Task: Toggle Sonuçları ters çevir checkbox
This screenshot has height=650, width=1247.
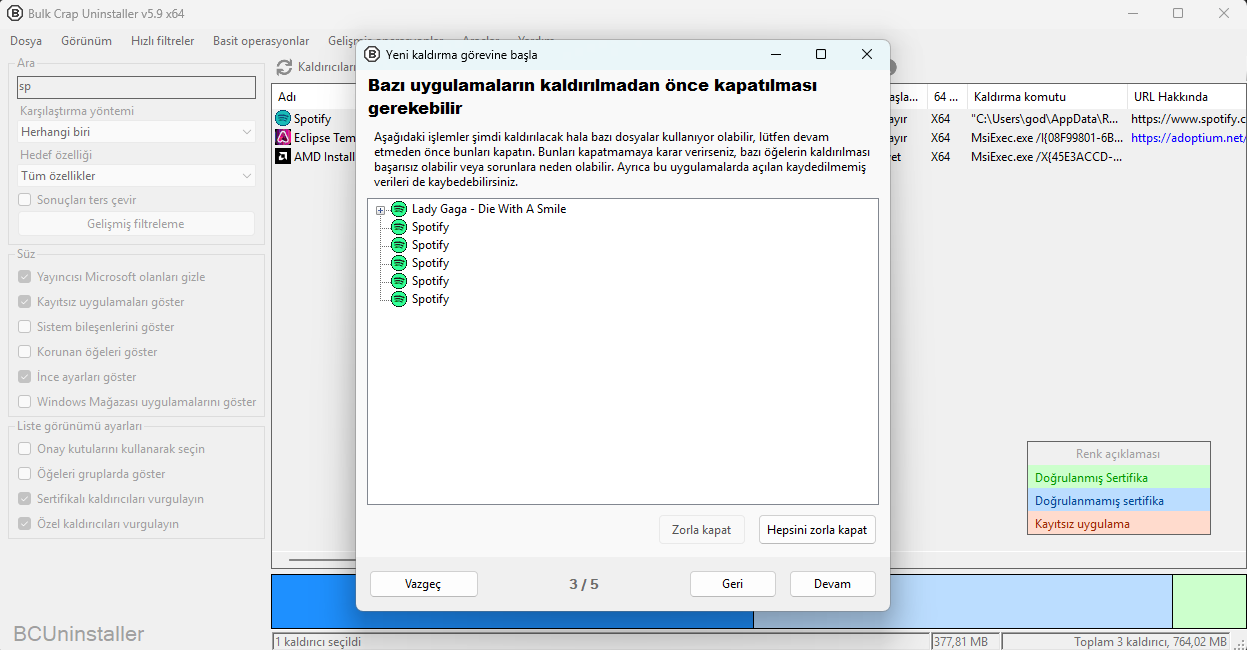Action: (x=26, y=200)
